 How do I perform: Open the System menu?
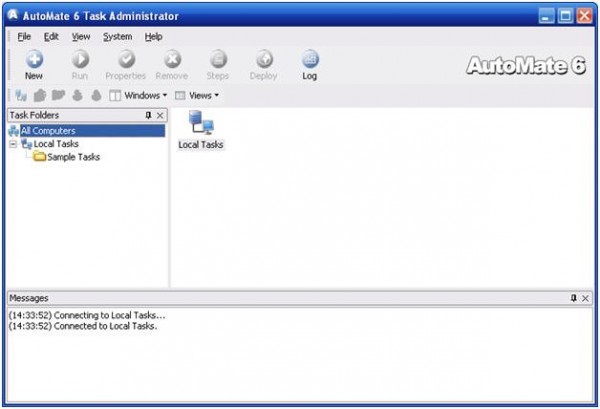click(x=117, y=37)
